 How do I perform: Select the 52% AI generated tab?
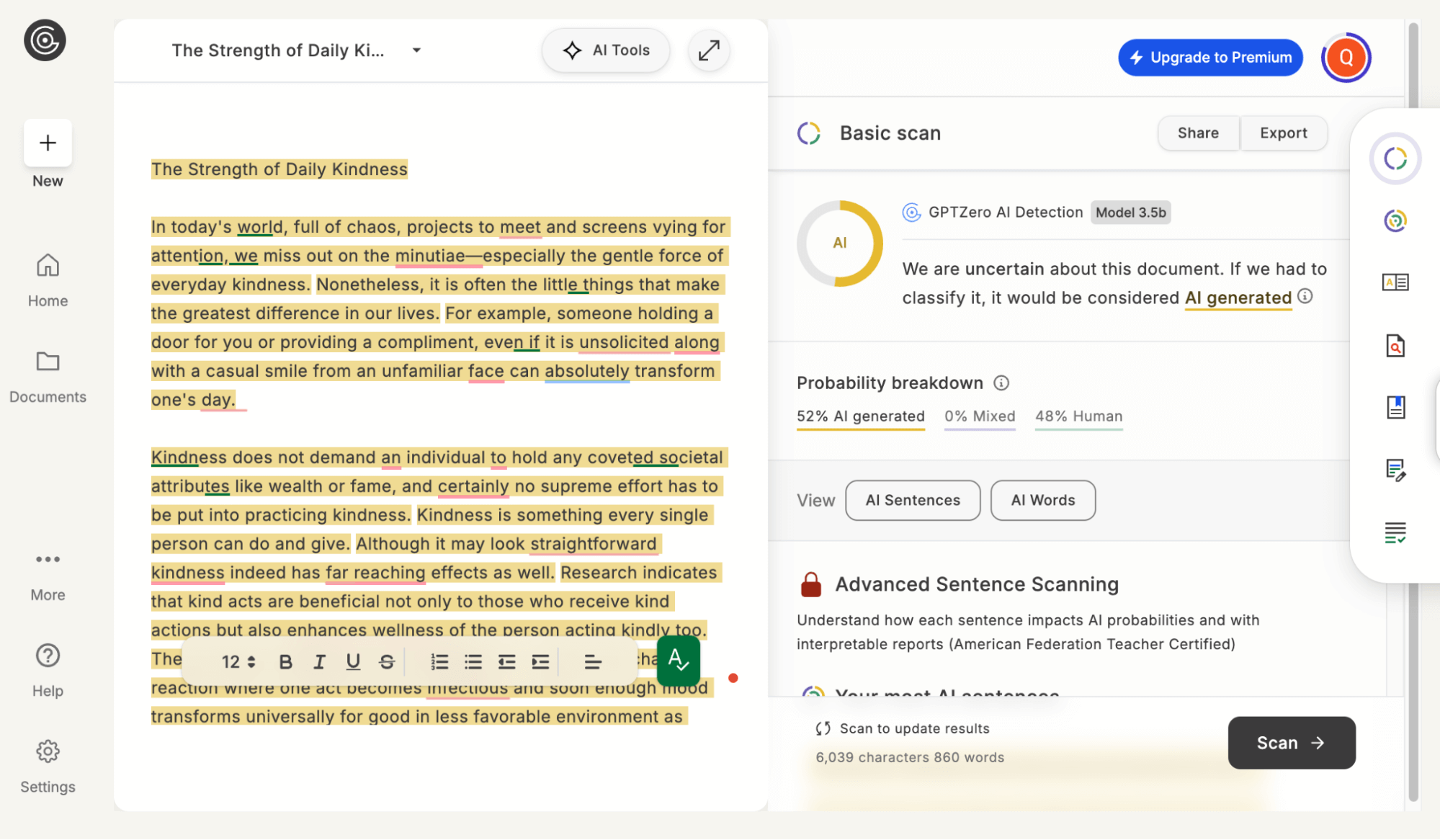tap(860, 417)
